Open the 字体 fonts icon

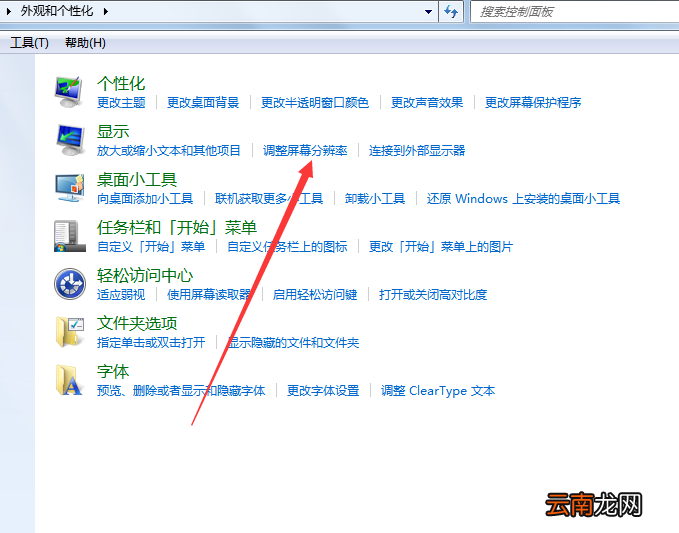pos(69,380)
